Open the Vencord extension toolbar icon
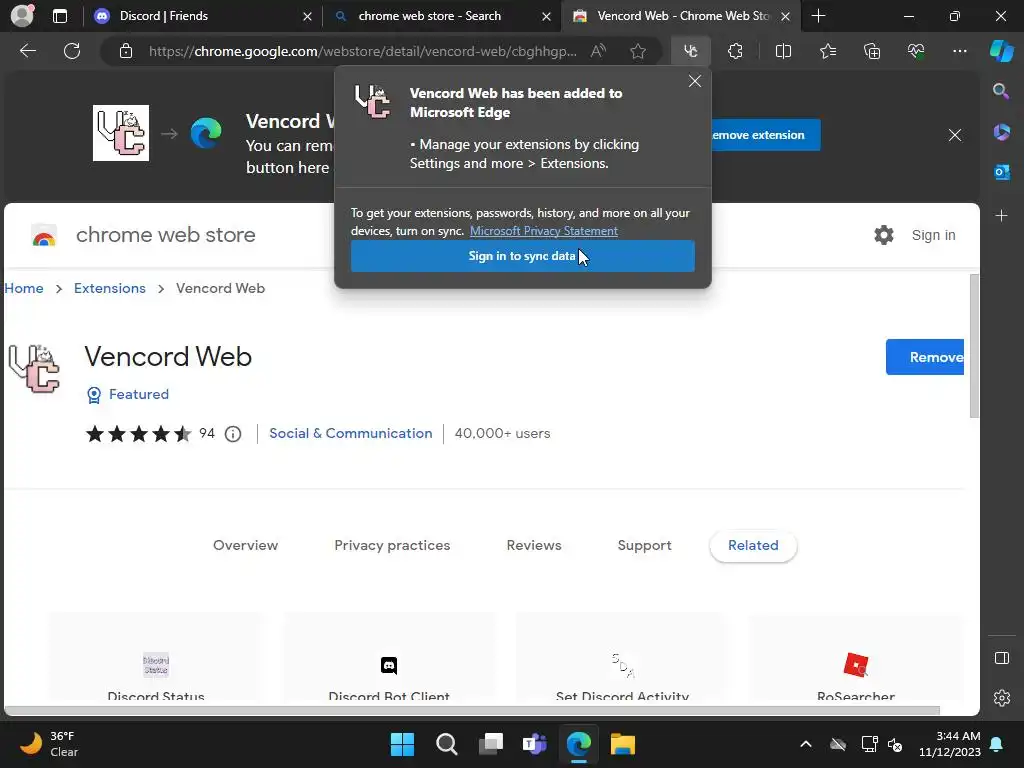This screenshot has height=768, width=1024. click(690, 51)
